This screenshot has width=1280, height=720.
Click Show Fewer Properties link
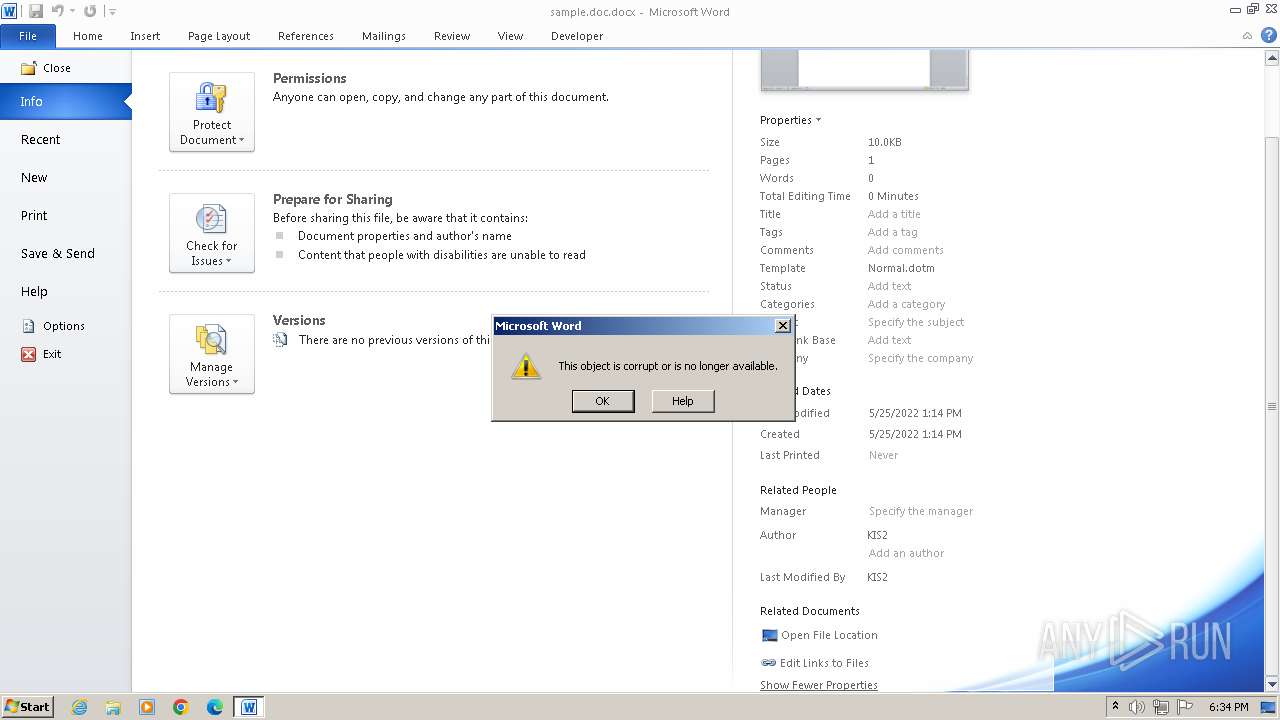click(819, 685)
